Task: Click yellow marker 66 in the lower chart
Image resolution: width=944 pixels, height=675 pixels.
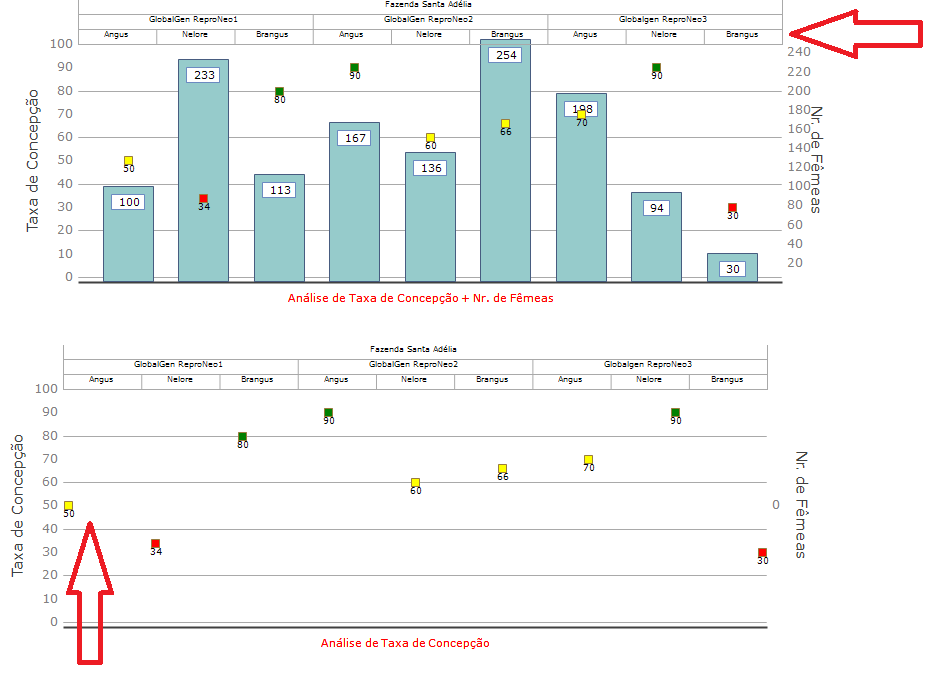Action: click(502, 468)
